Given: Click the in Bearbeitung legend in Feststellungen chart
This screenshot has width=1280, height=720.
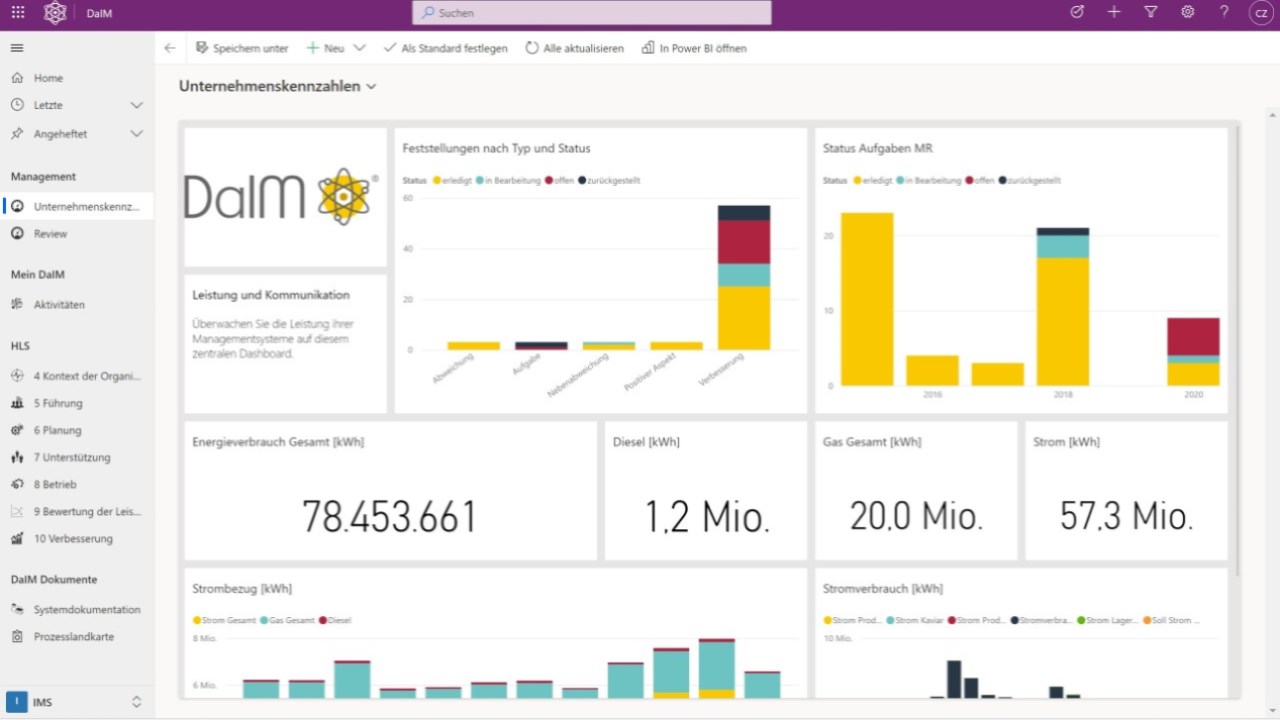Looking at the screenshot, I should point(508,181).
